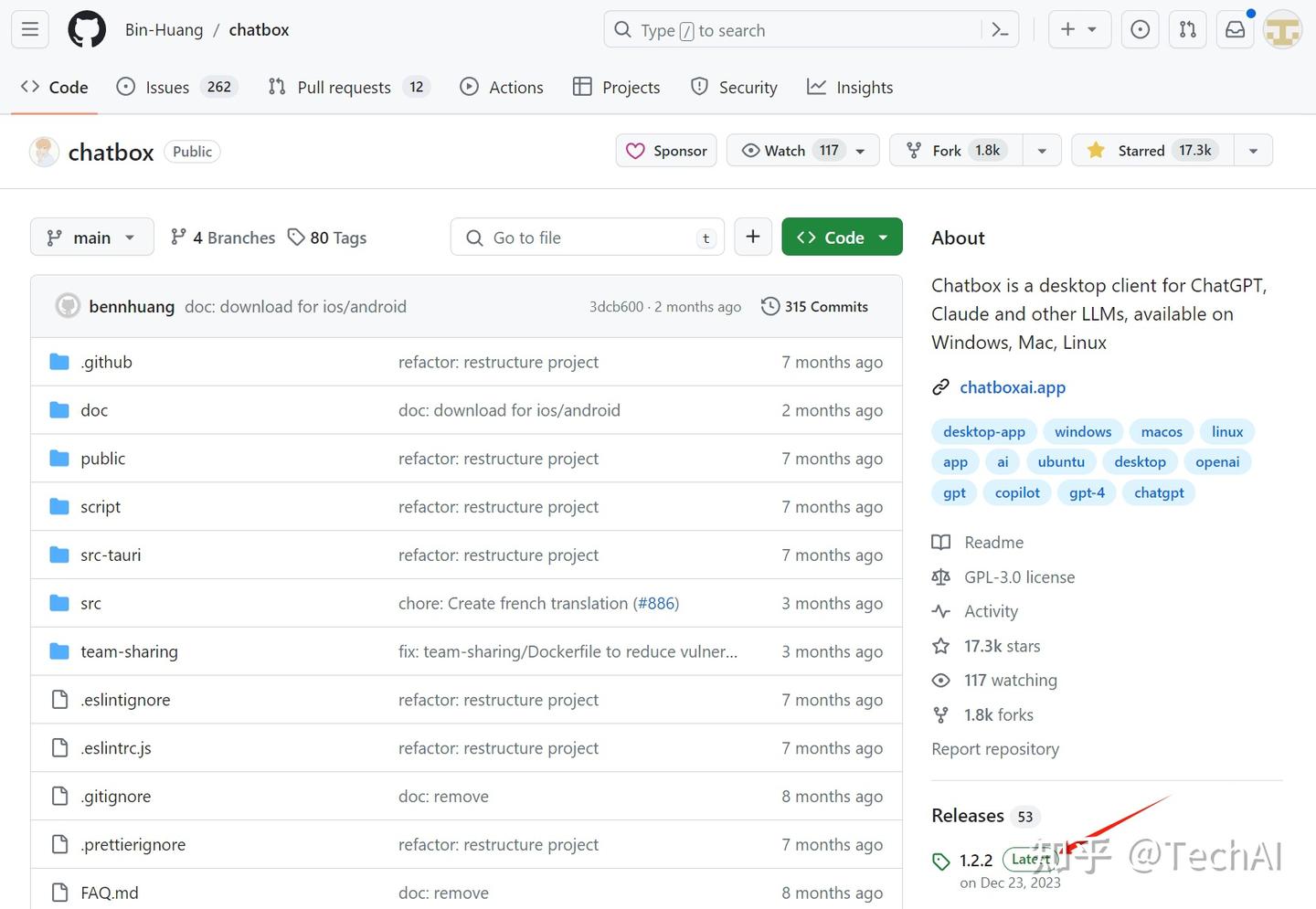
Task: Open the global issues icon
Action: 1141,30
